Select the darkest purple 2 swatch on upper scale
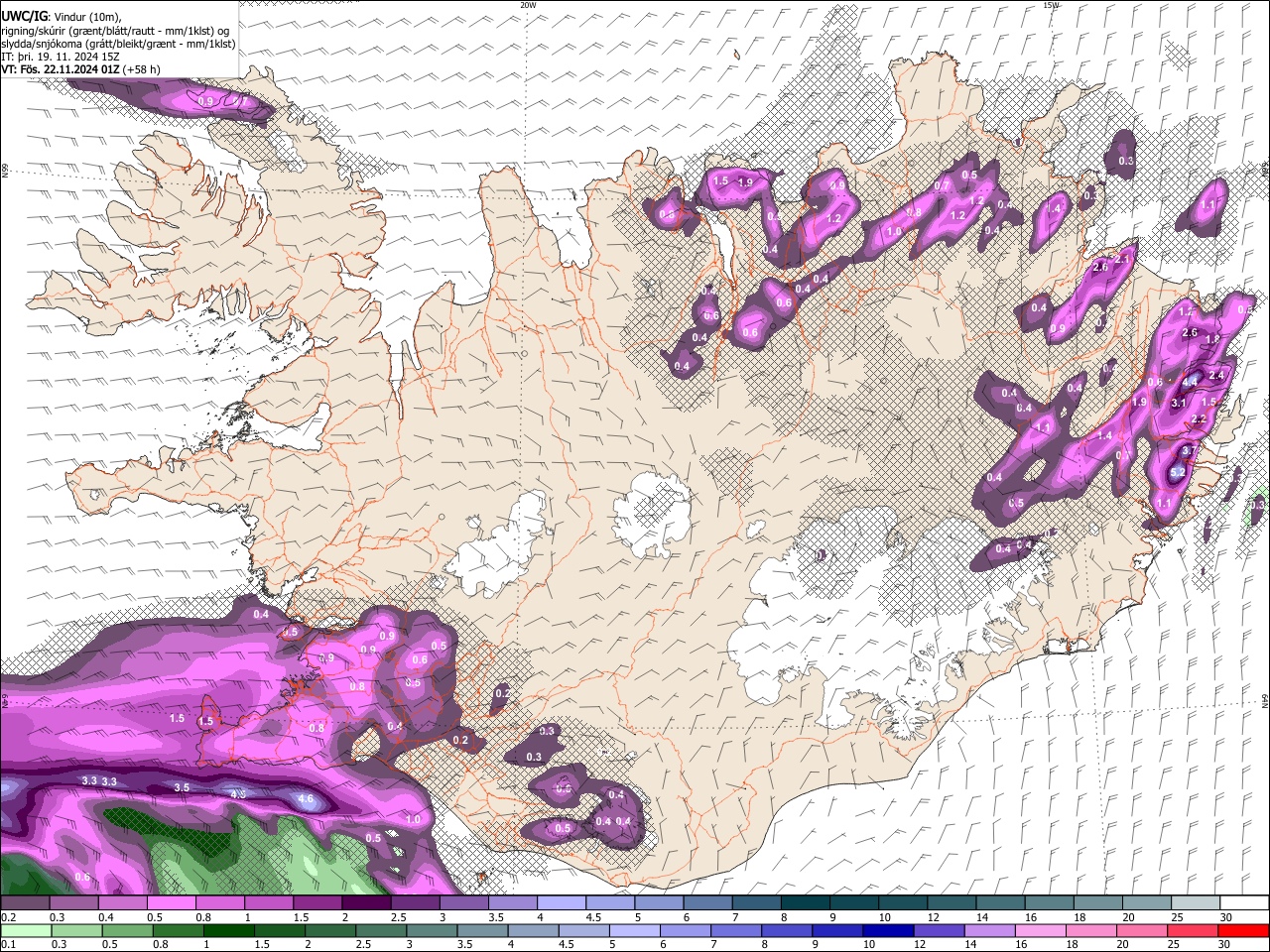The height and width of the screenshot is (952, 1270). pos(366,903)
